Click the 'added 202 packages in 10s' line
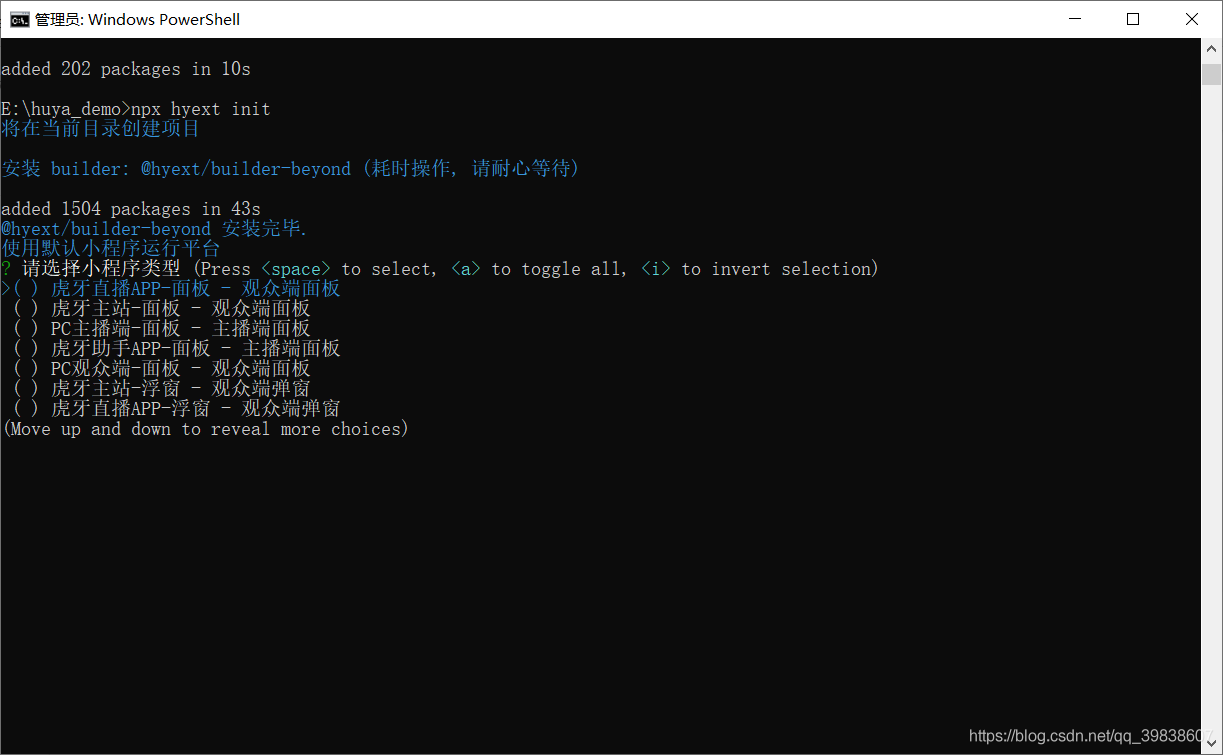1223x755 pixels. tap(126, 69)
